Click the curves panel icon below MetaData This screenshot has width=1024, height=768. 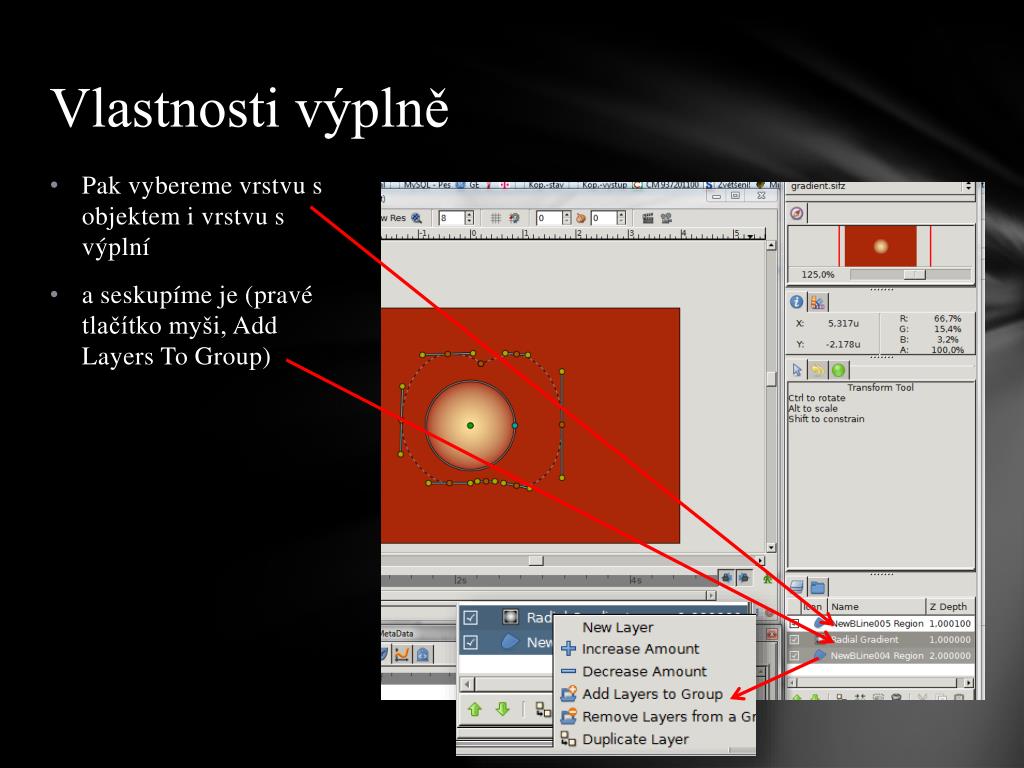(x=402, y=654)
